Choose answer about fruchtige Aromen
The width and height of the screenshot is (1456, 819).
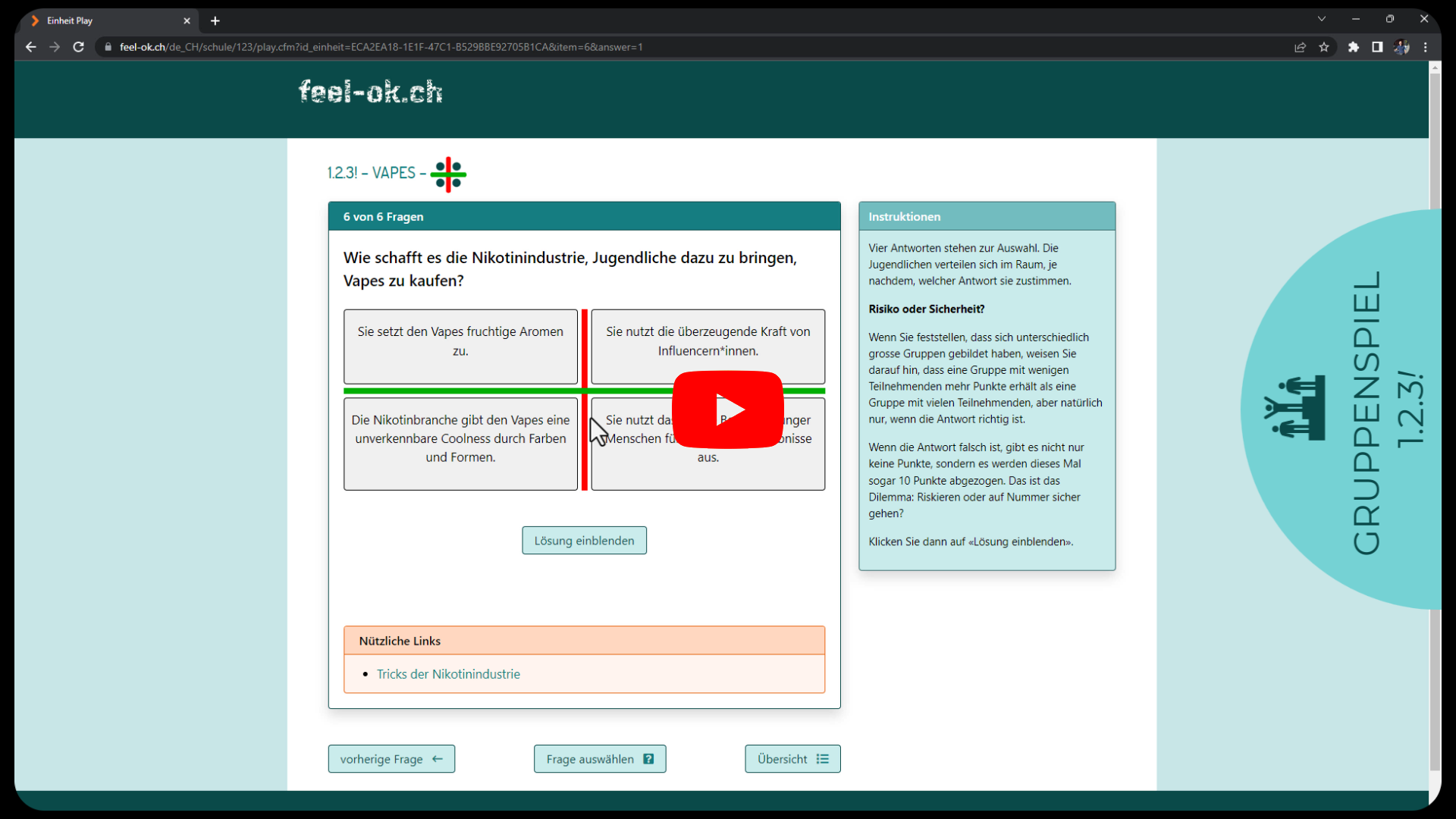[460, 347]
